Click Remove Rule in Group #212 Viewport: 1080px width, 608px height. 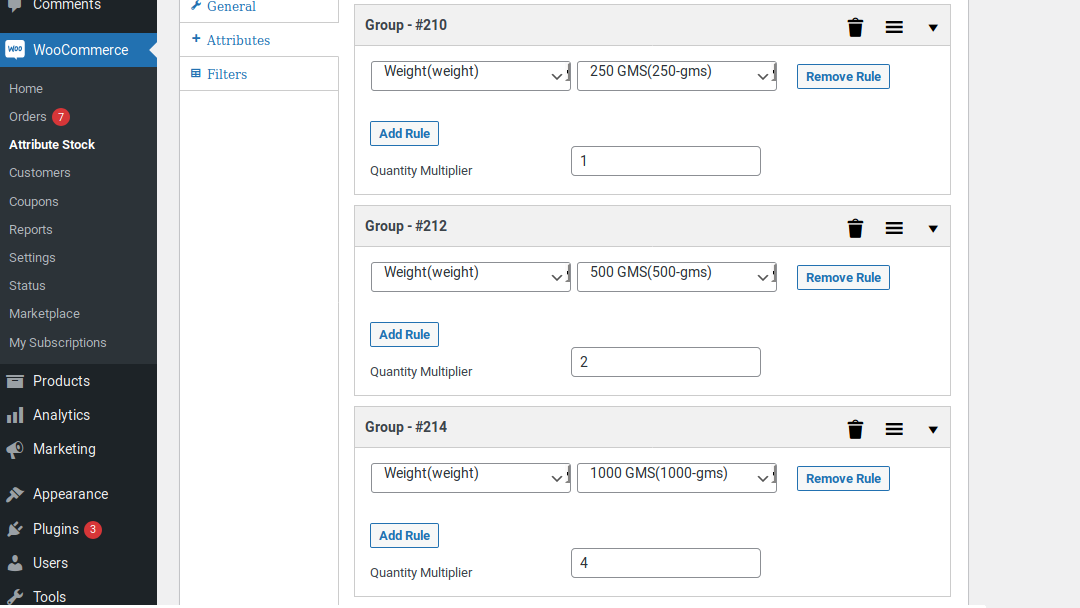pyautogui.click(x=843, y=278)
